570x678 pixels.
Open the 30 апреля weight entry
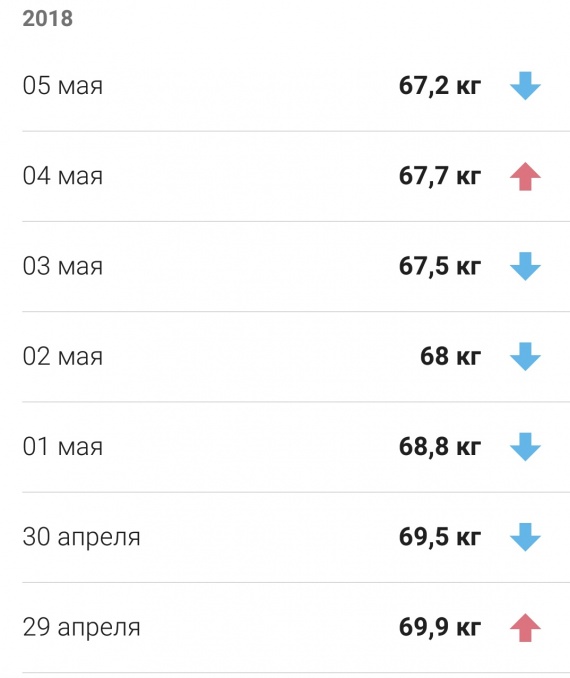click(x=296, y=537)
